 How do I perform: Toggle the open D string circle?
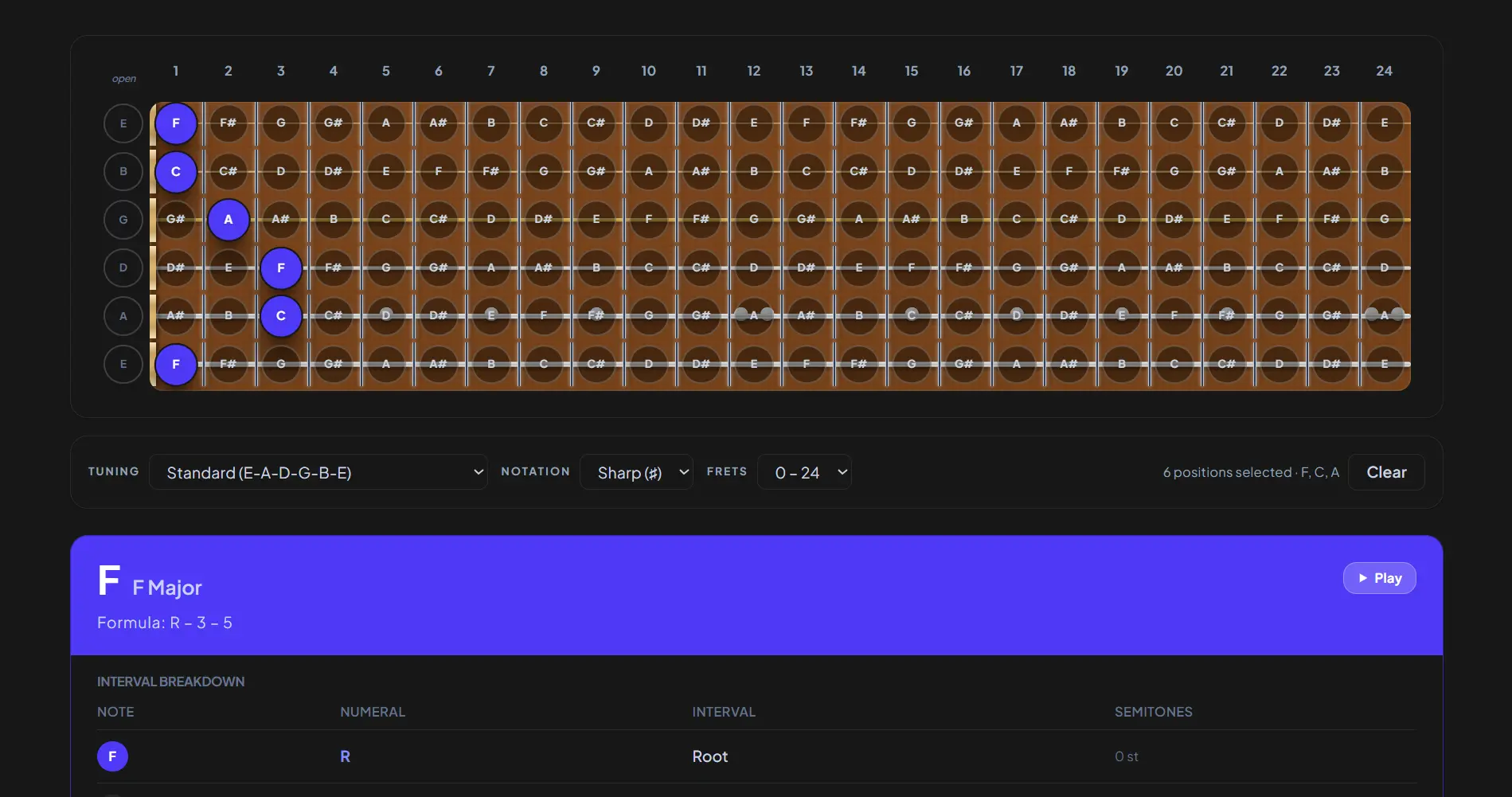123,268
